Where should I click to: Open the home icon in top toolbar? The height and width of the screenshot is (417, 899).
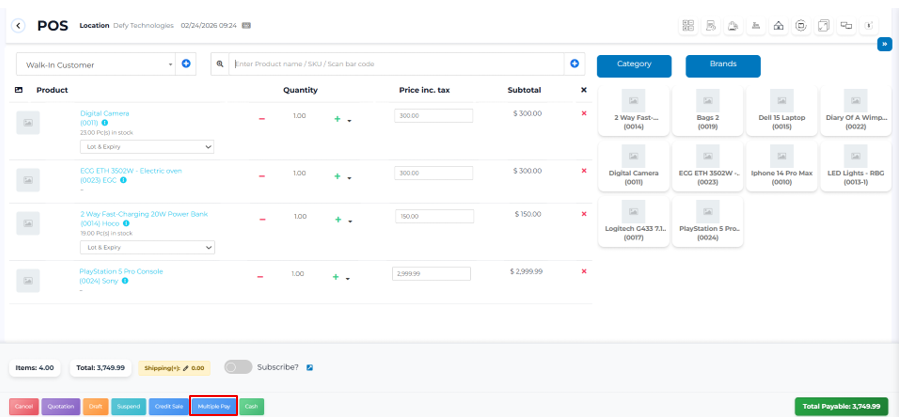pos(778,26)
